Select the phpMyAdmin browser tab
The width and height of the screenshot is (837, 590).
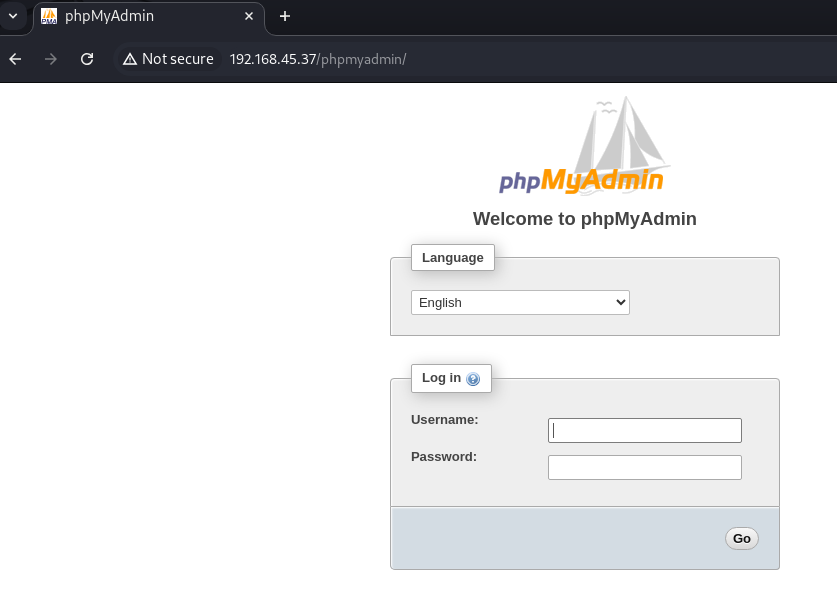pos(149,17)
